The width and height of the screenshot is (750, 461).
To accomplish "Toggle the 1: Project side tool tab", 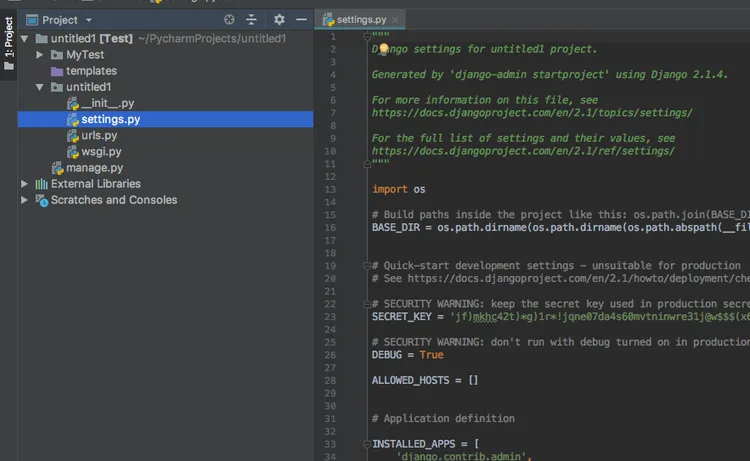I will pyautogui.click(x=9, y=43).
